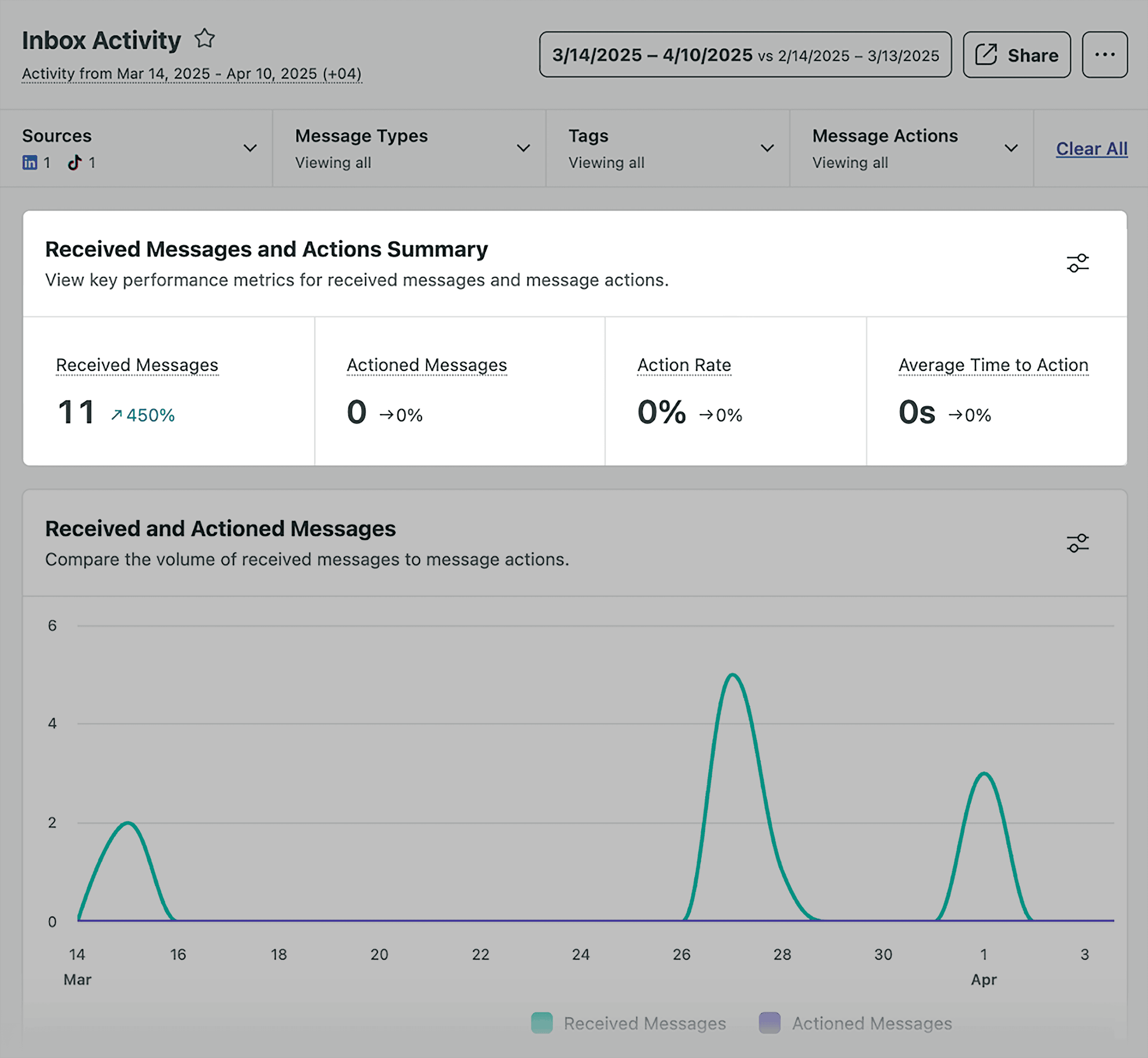Click the Share export icon

[x=986, y=54]
